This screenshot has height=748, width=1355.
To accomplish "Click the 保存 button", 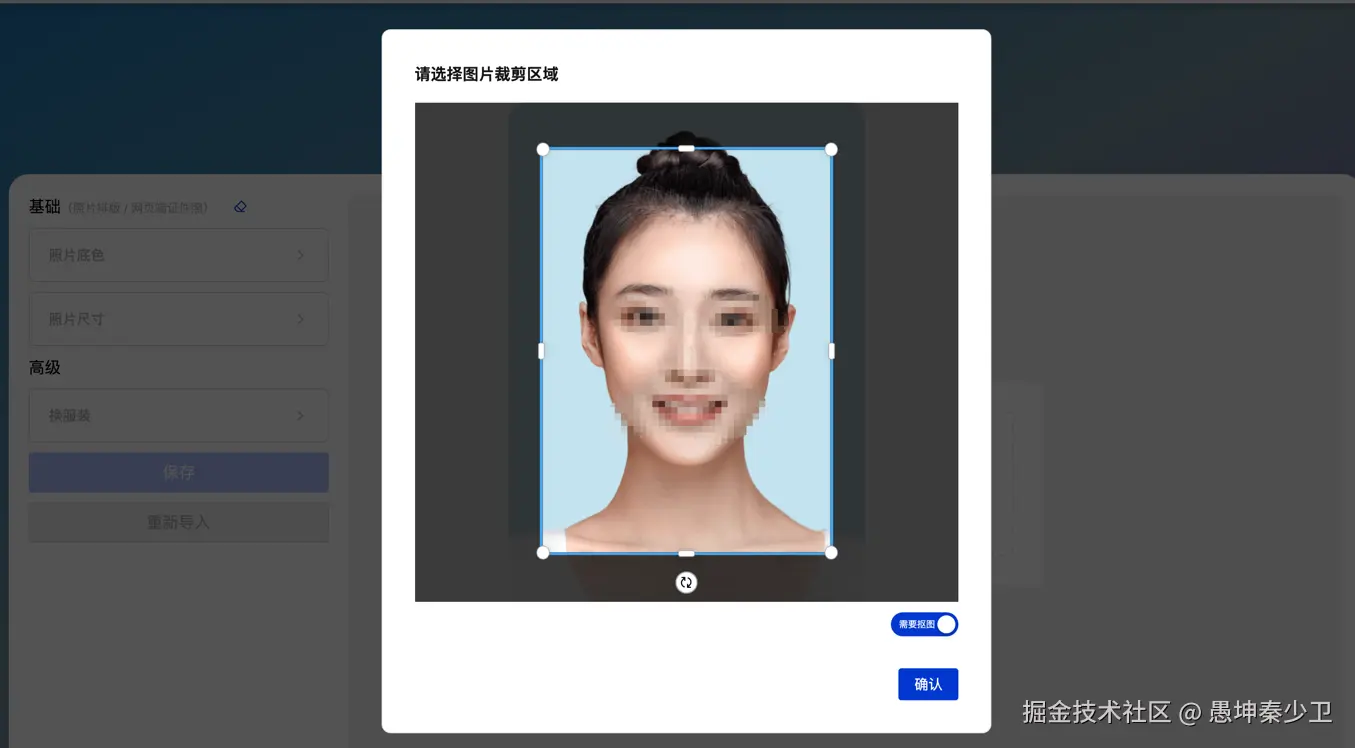I will point(178,472).
